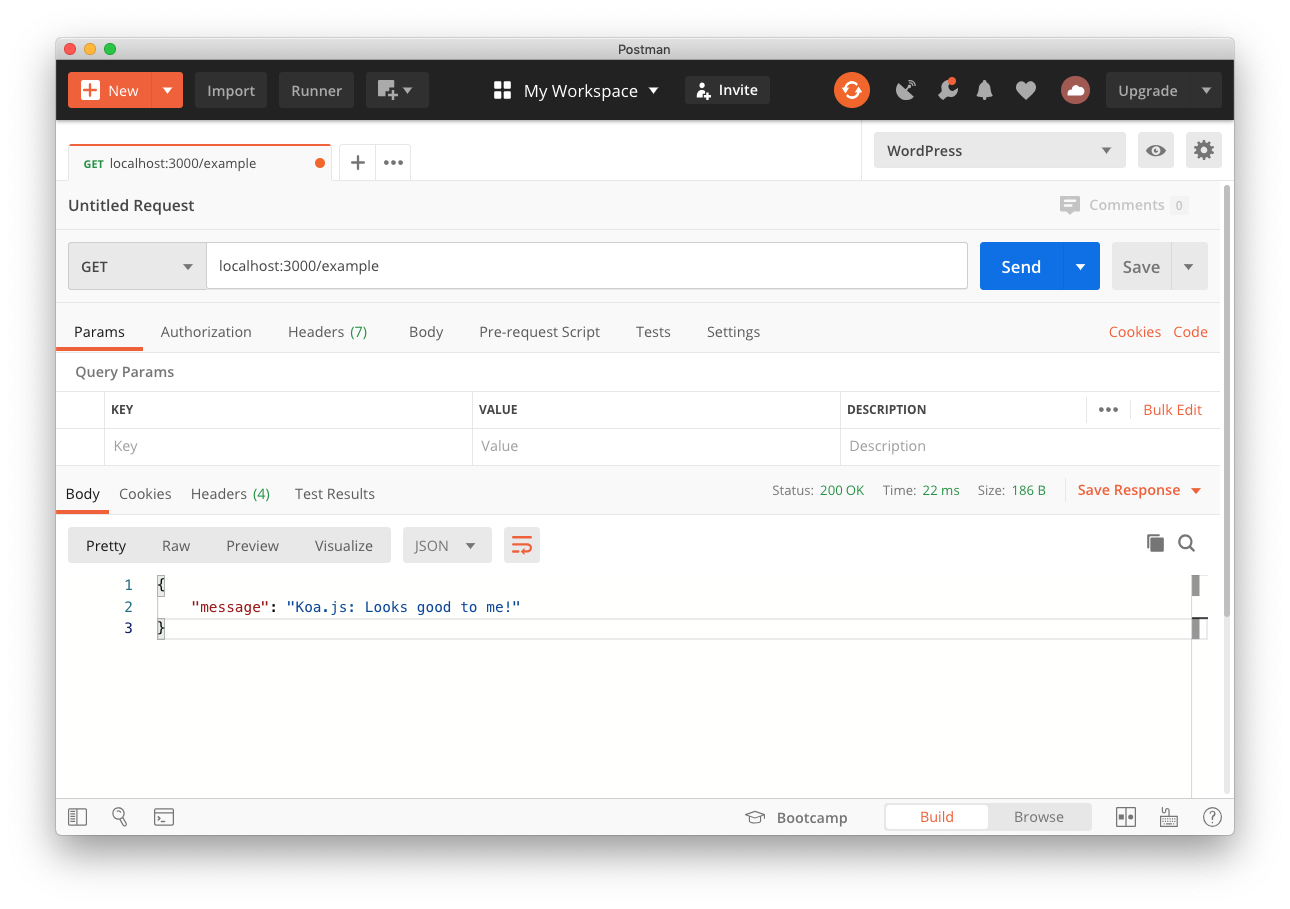Click the Save button
Viewport: 1290px width, 909px height.
[x=1141, y=266]
